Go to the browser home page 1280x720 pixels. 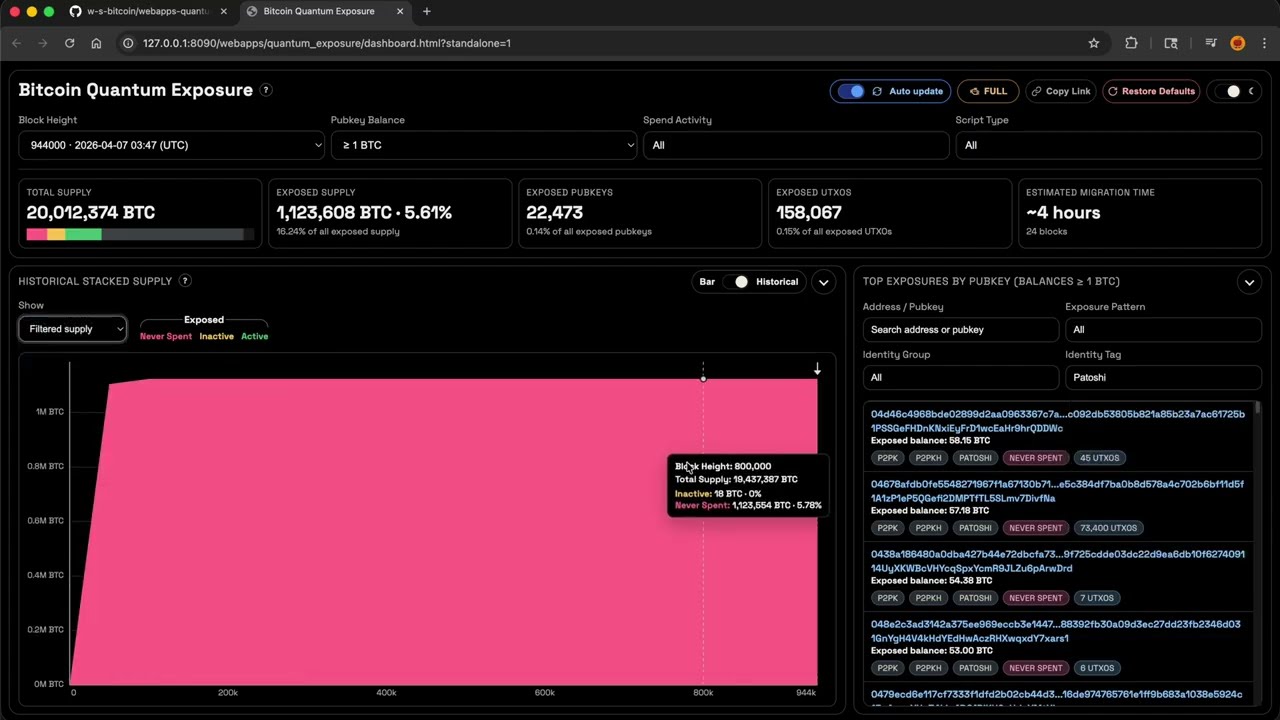[x=96, y=43]
